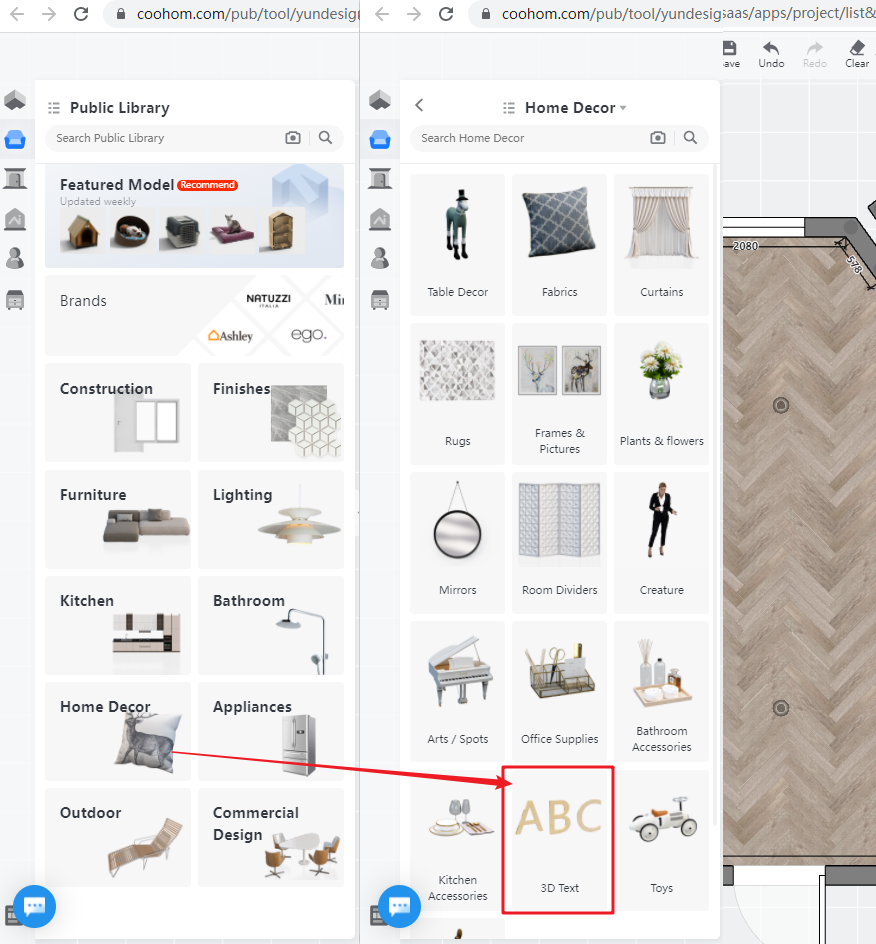Go back using the Home Decor panel arrow
This screenshot has height=944, width=876.
(420, 105)
